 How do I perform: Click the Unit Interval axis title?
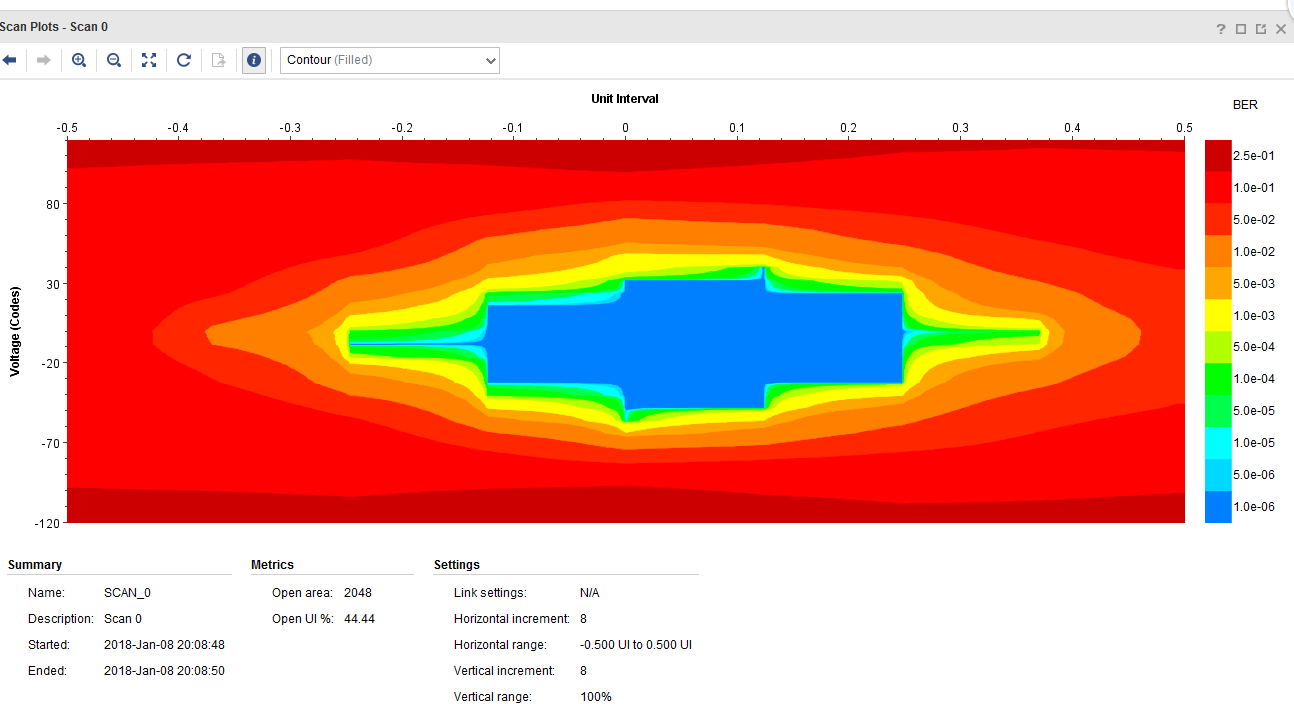pos(625,98)
